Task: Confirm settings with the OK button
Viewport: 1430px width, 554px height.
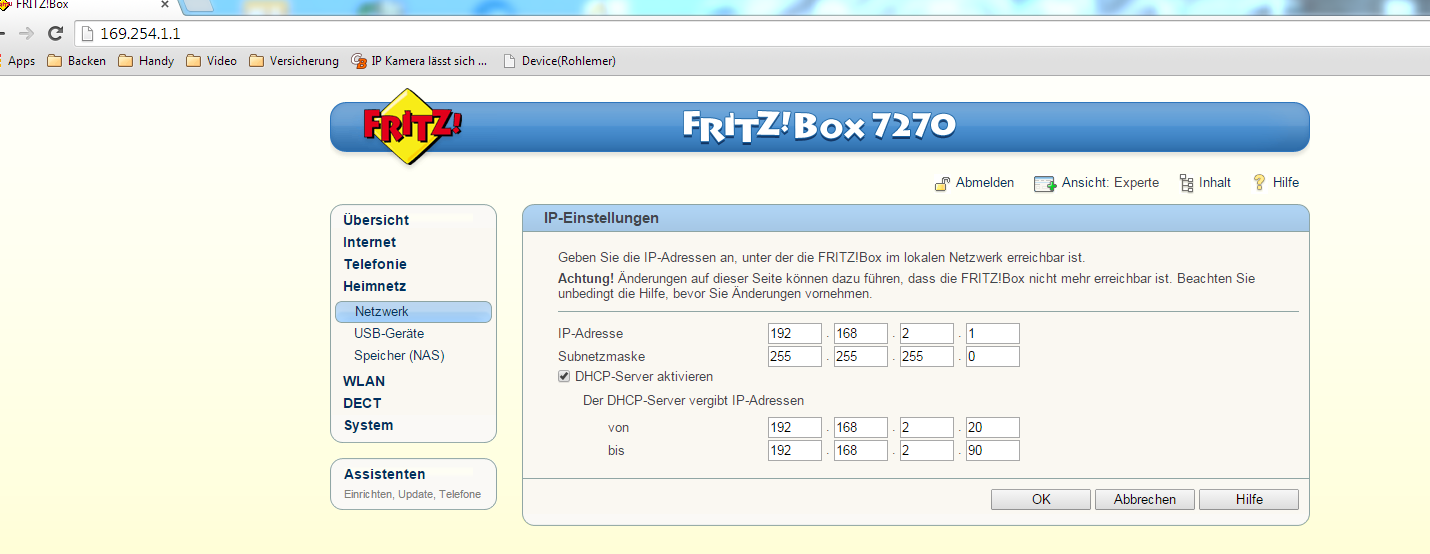Action: 1041,499
